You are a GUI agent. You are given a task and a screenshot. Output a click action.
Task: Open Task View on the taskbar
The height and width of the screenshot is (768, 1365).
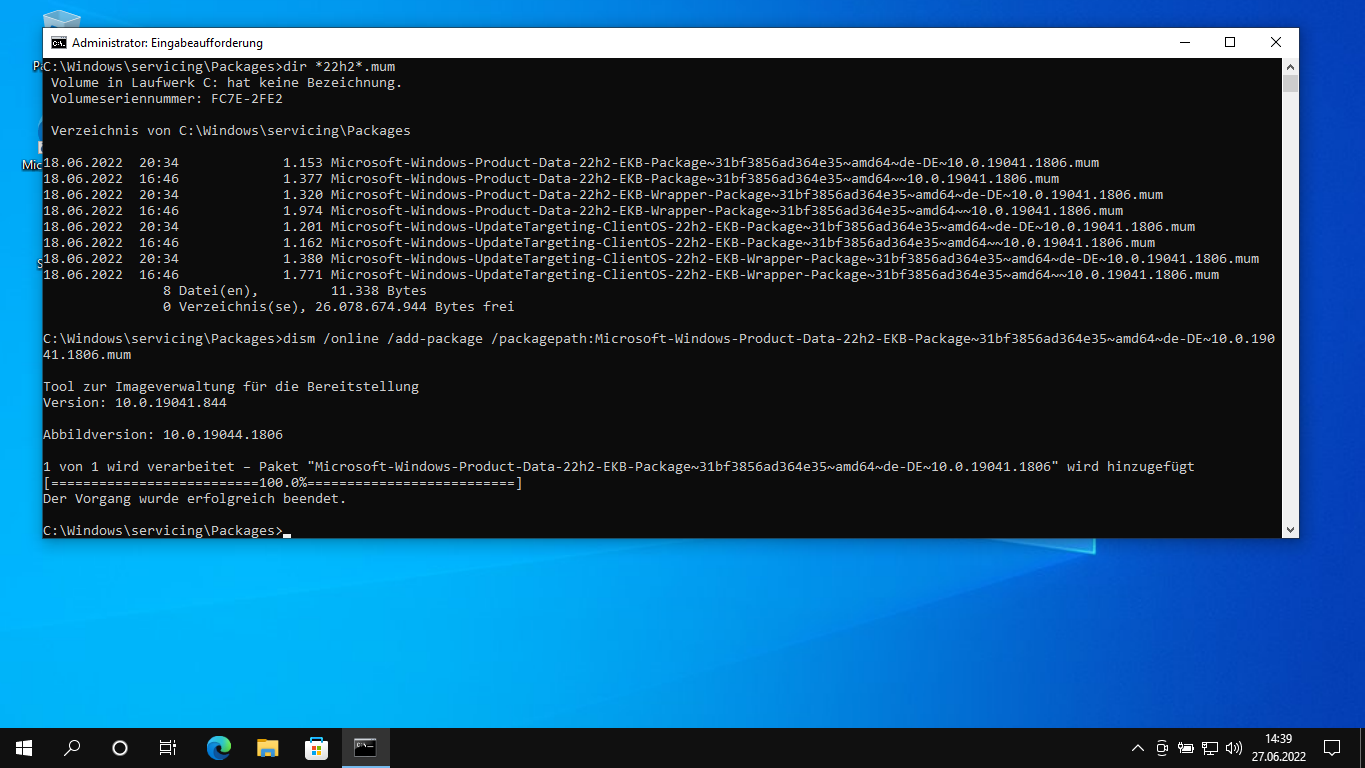[168, 747]
